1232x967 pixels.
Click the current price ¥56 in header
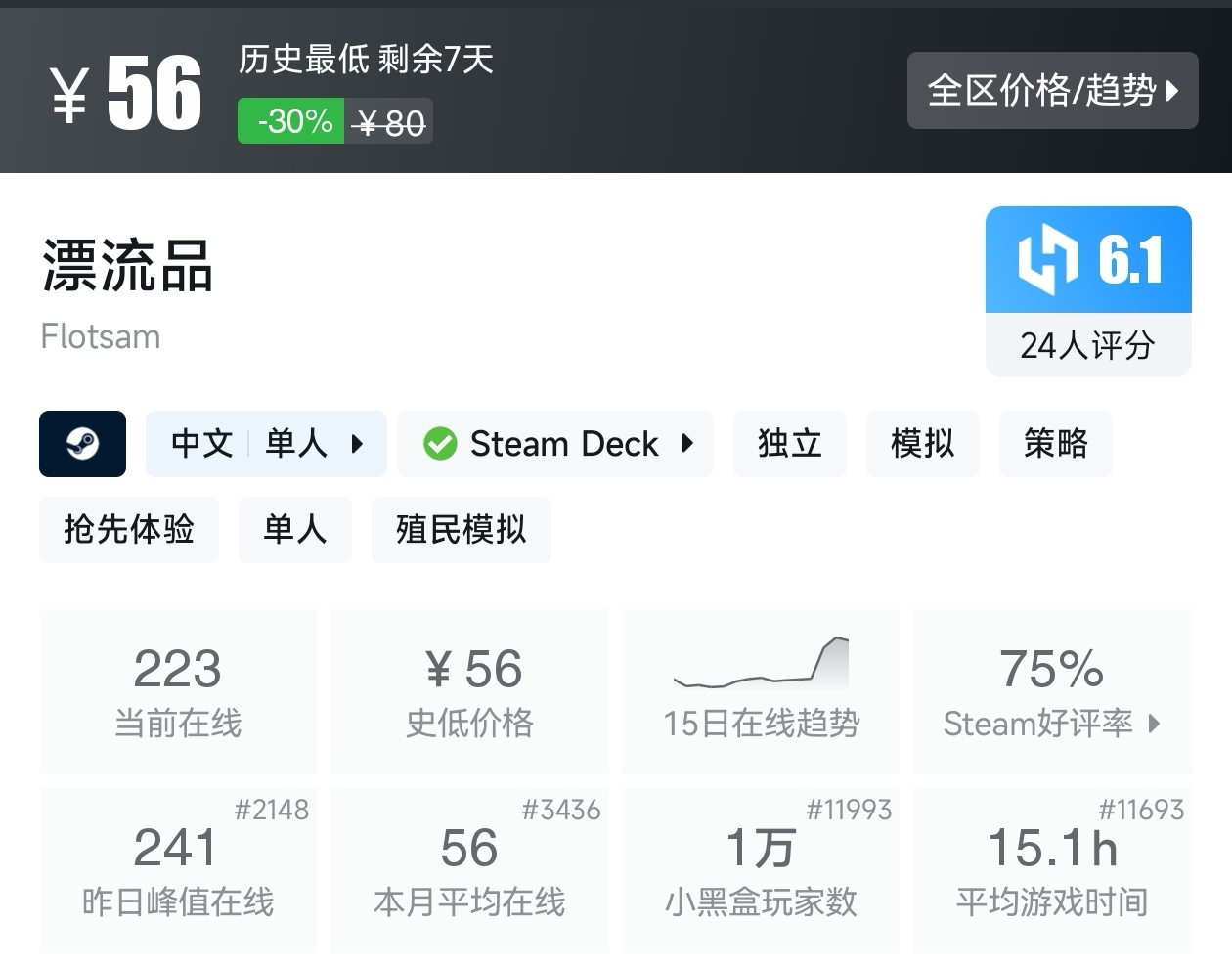point(126,93)
